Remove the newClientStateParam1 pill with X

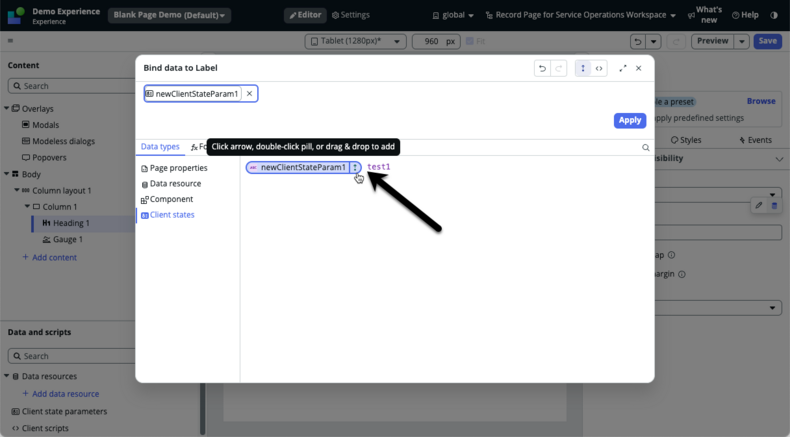pyautogui.click(x=249, y=94)
